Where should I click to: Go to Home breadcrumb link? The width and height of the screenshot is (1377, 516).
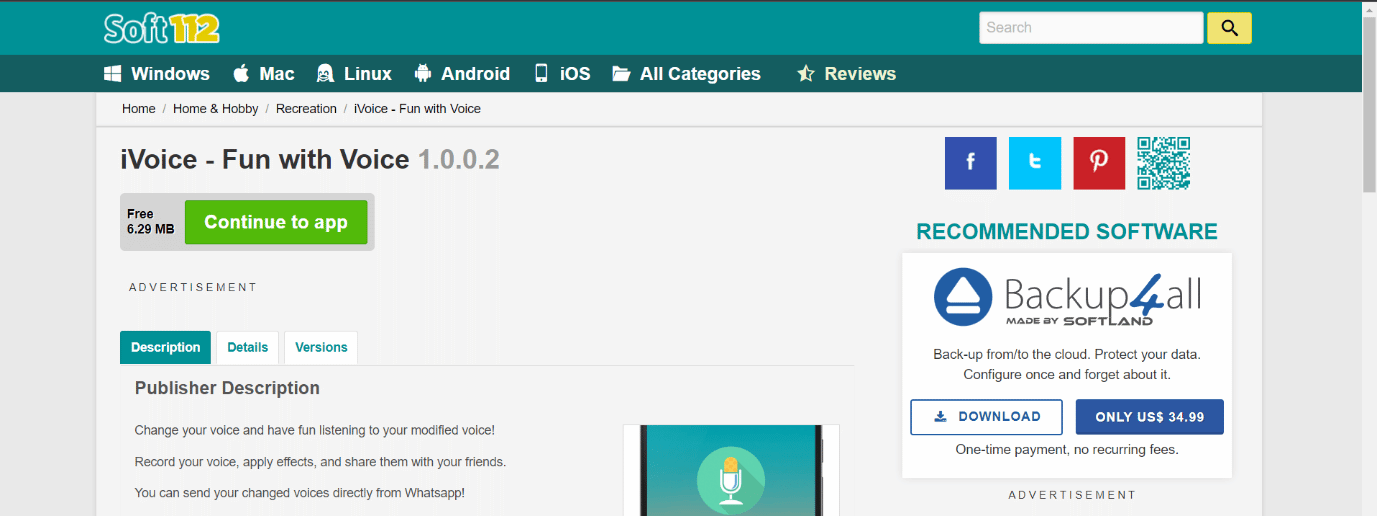coord(139,109)
